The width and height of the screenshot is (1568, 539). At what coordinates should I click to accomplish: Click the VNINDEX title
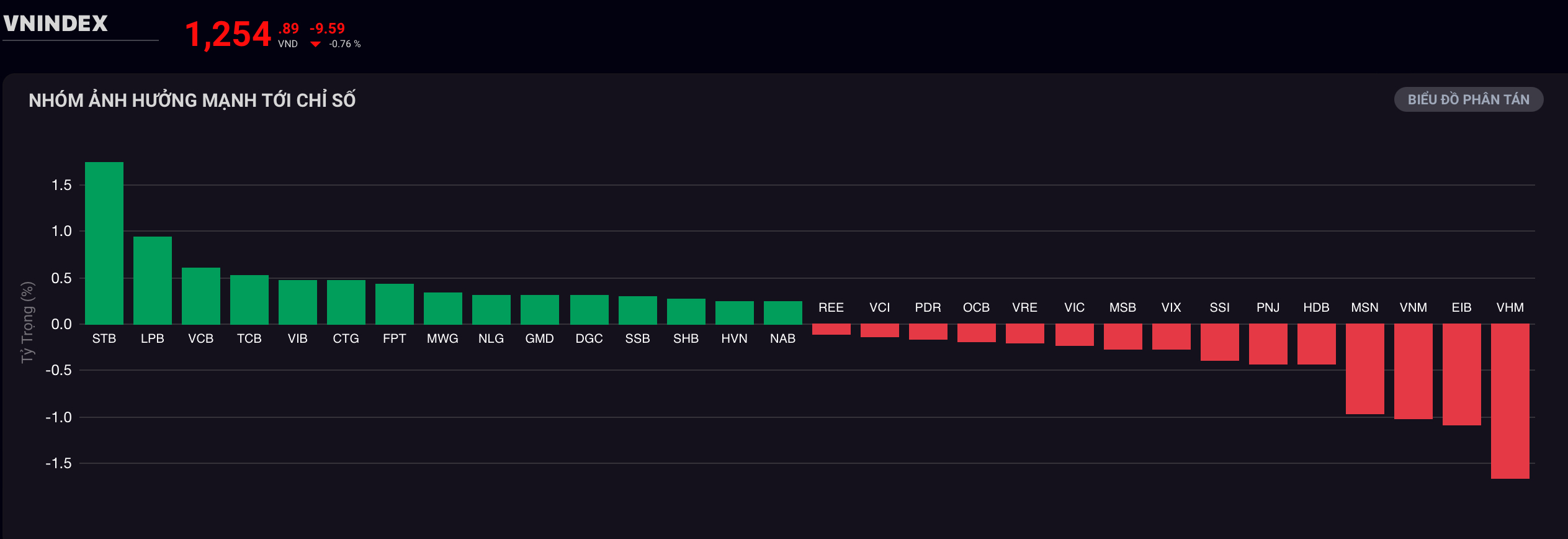[x=56, y=24]
